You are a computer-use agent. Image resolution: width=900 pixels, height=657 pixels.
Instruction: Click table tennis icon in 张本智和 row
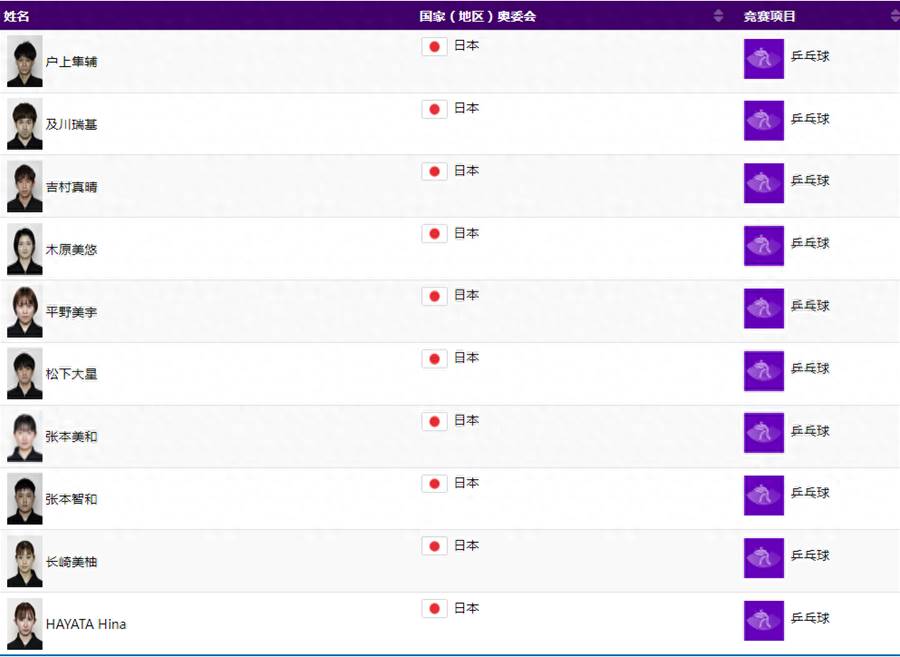764,495
